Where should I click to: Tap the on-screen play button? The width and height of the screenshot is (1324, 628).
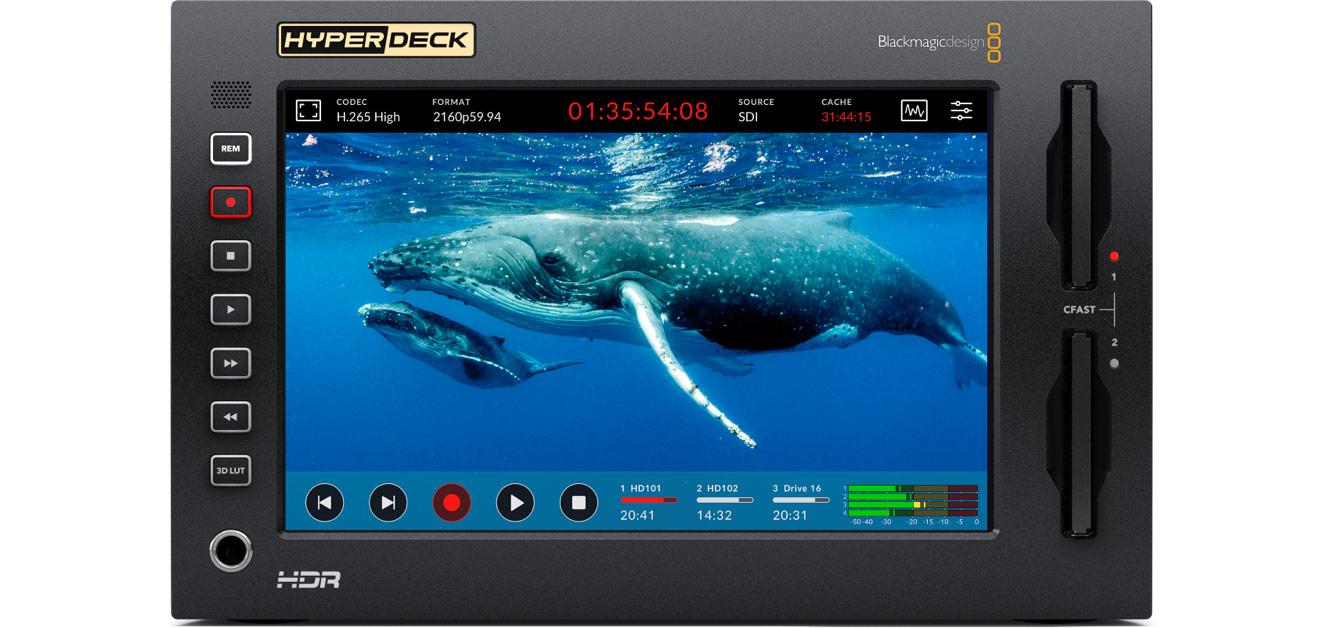pyautogui.click(x=515, y=503)
